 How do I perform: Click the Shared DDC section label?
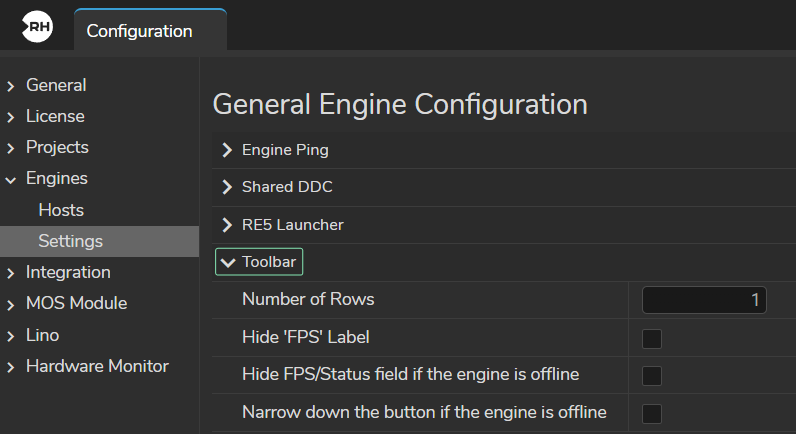[x=287, y=187]
